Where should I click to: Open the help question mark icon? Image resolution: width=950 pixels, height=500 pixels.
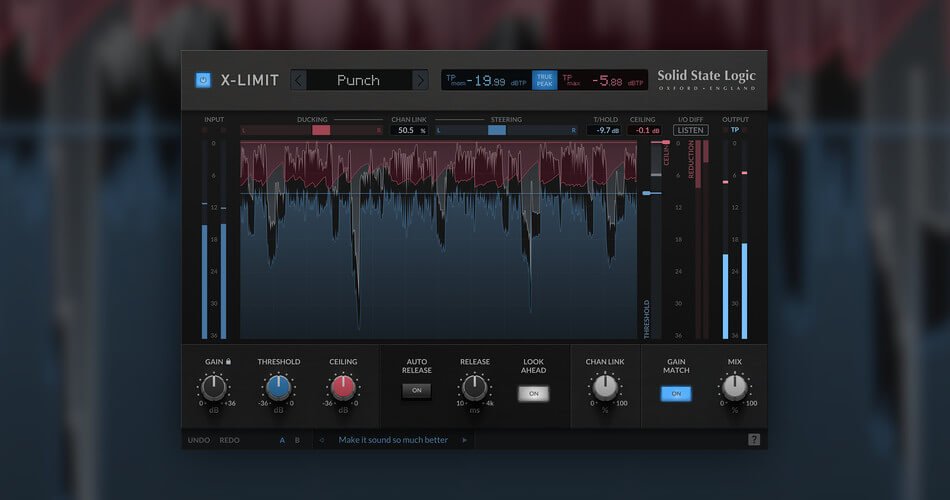(x=754, y=439)
